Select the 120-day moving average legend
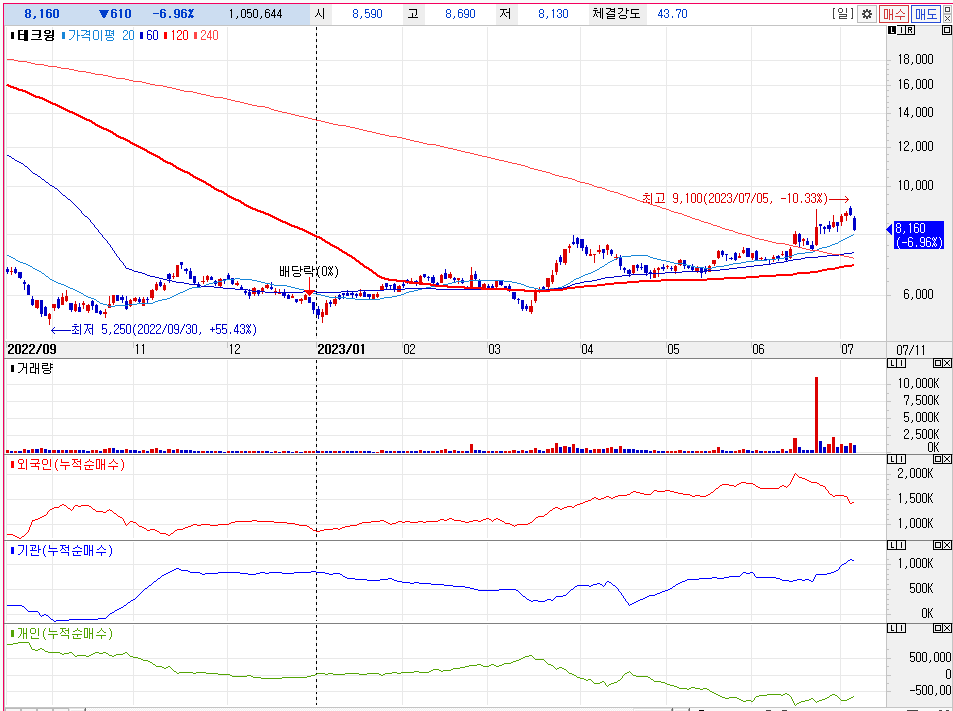Image resolution: width=953 pixels, height=711 pixels. (x=179, y=36)
